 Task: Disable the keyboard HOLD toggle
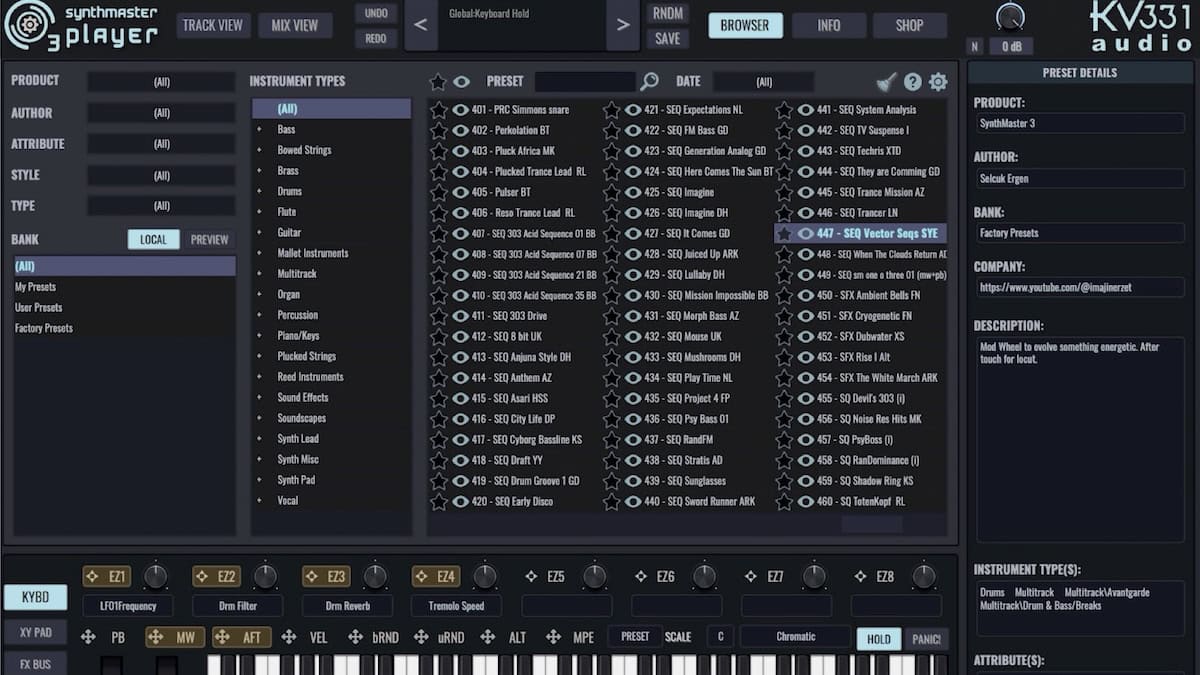(x=878, y=639)
